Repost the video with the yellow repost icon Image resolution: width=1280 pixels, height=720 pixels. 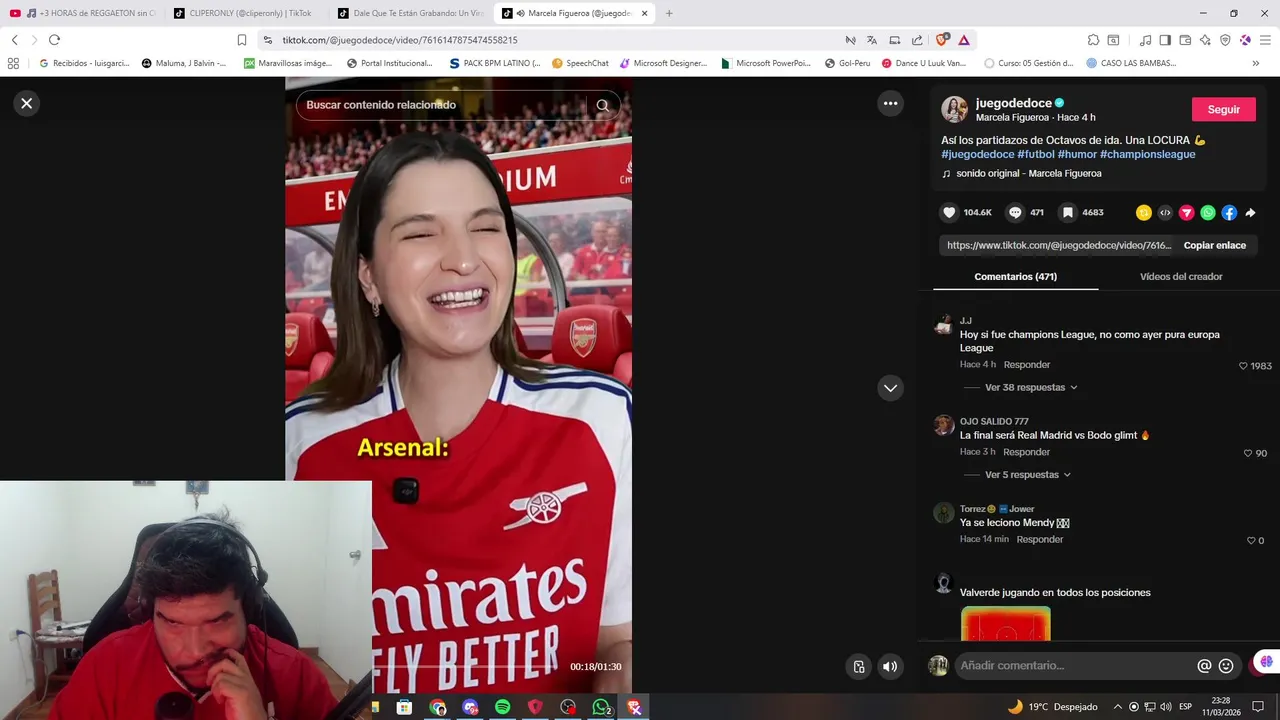click(1144, 212)
